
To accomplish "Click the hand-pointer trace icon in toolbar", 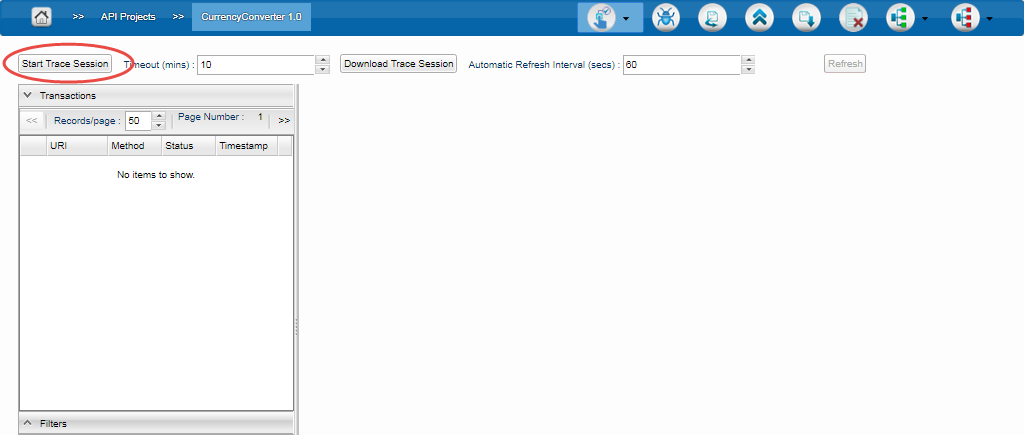I will [x=601, y=18].
